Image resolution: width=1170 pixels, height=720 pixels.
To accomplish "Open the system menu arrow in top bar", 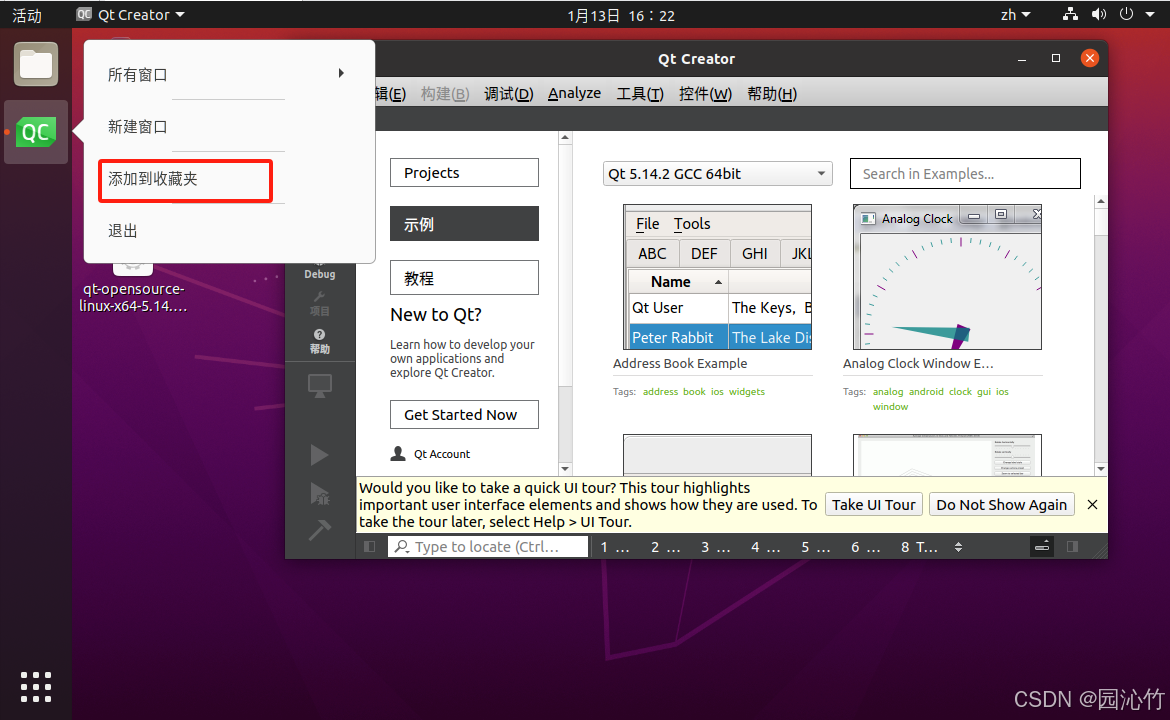I will [1150, 14].
